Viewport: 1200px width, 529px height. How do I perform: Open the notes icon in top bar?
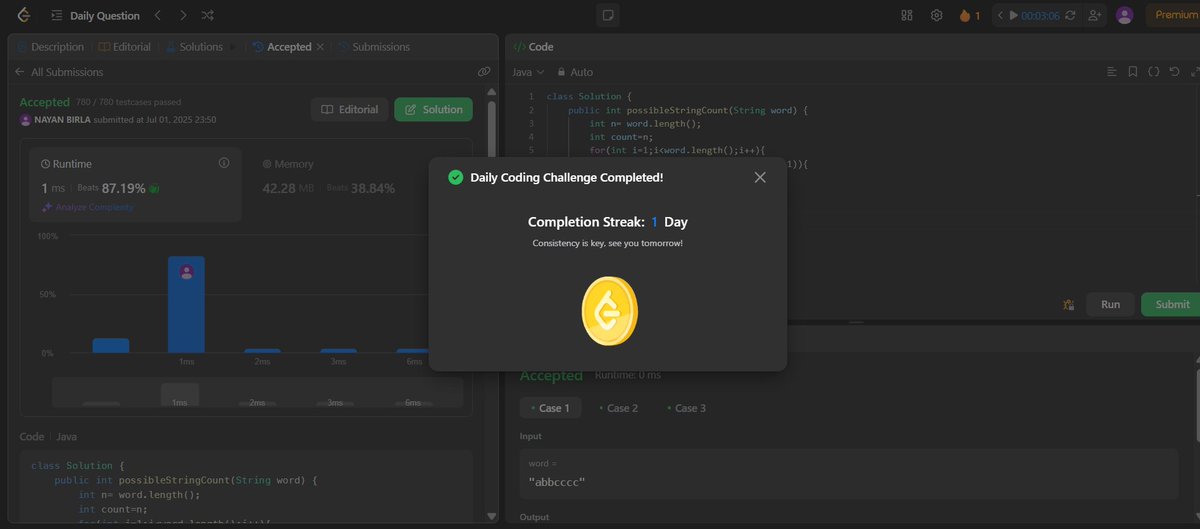(x=607, y=15)
